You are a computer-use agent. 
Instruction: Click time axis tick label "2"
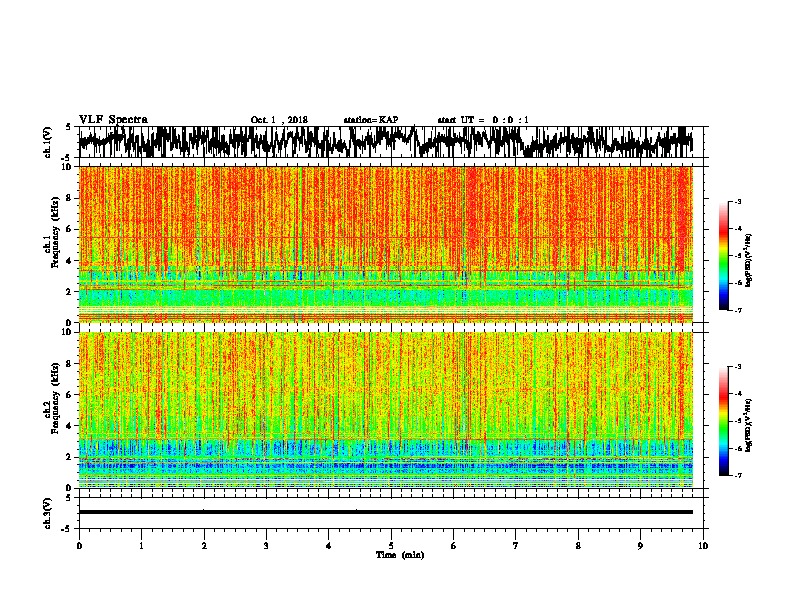(x=204, y=546)
